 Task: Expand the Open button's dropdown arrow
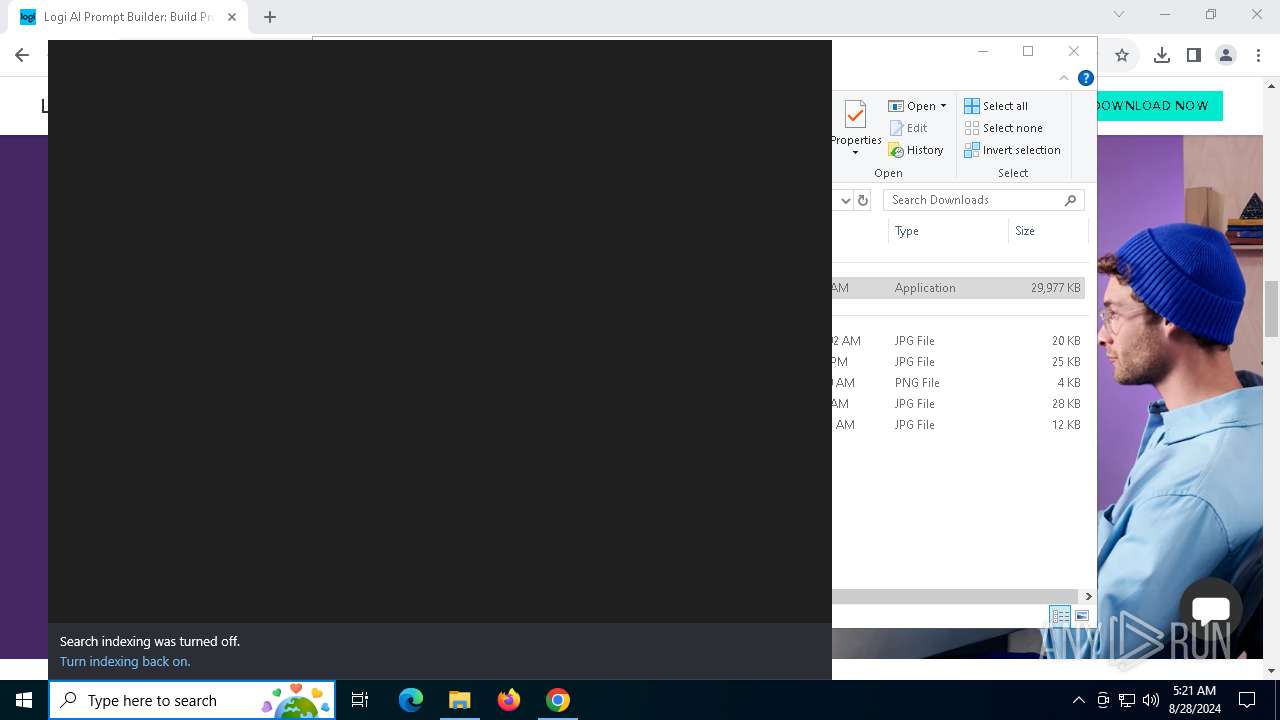click(943, 106)
